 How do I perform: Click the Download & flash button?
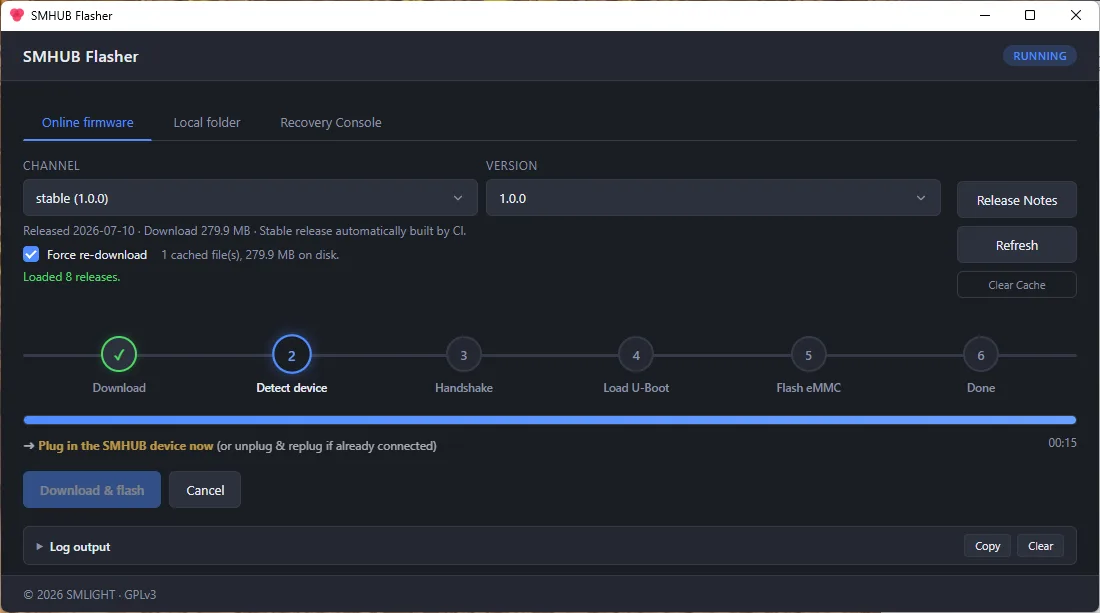tap(92, 490)
